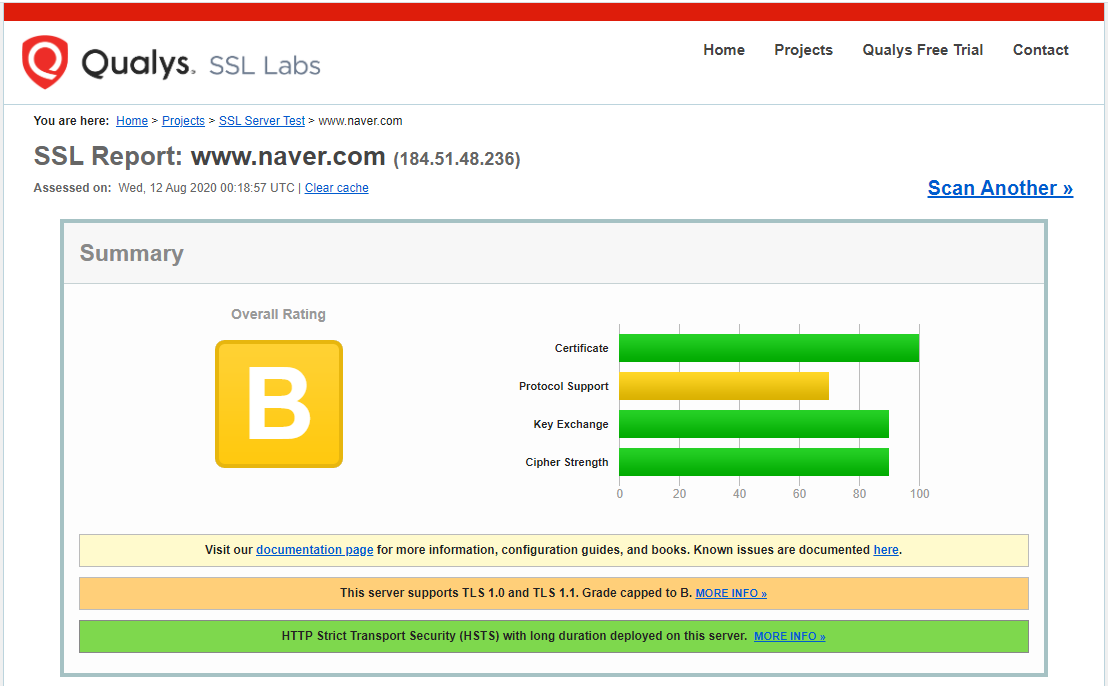The image size is (1108, 686).
Task: Open the documentation page link
Action: [x=314, y=550]
